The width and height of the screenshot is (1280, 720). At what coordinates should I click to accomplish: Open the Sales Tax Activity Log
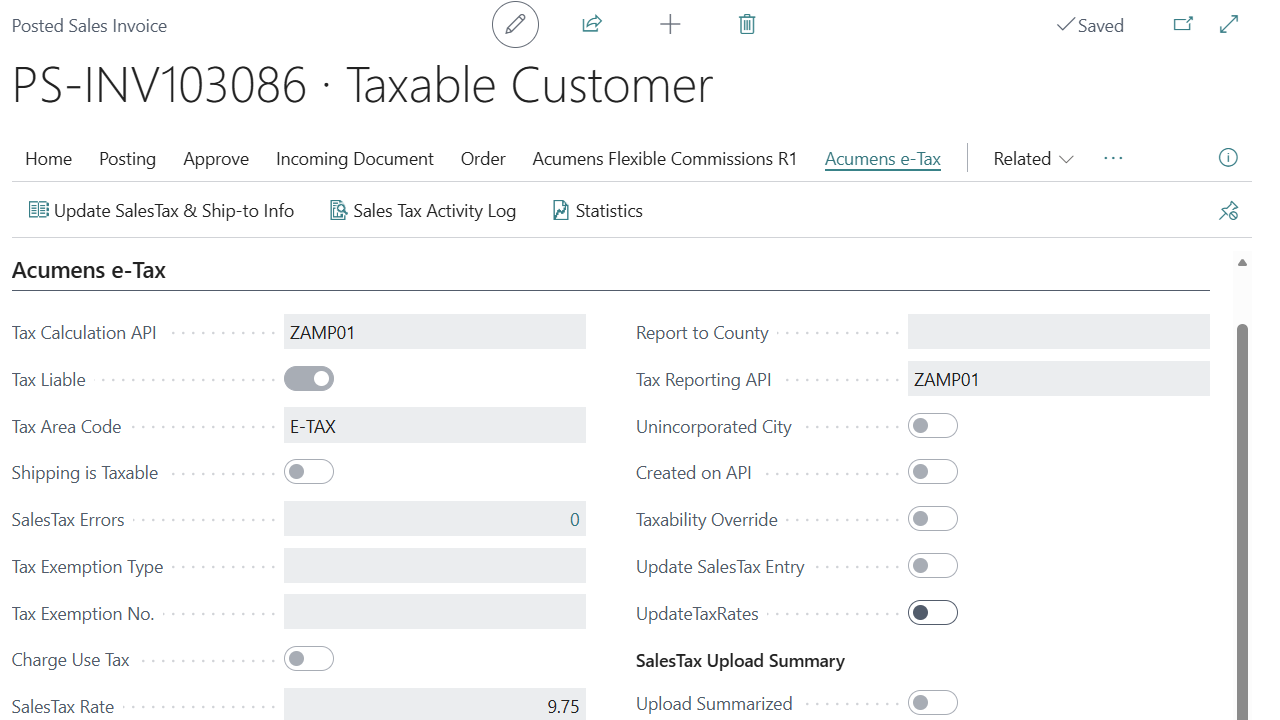pyautogui.click(x=423, y=211)
